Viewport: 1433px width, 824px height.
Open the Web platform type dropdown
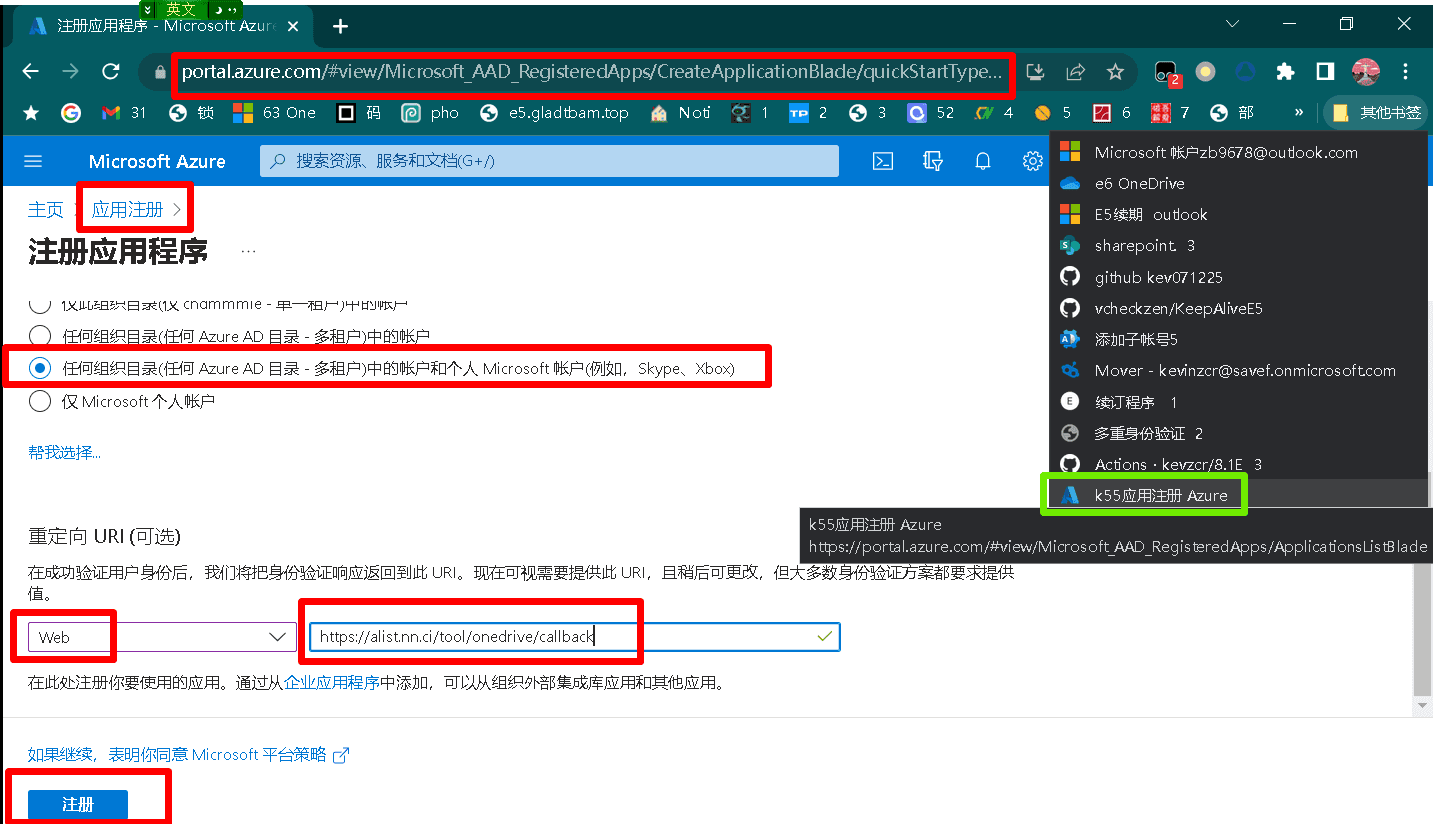(x=162, y=637)
